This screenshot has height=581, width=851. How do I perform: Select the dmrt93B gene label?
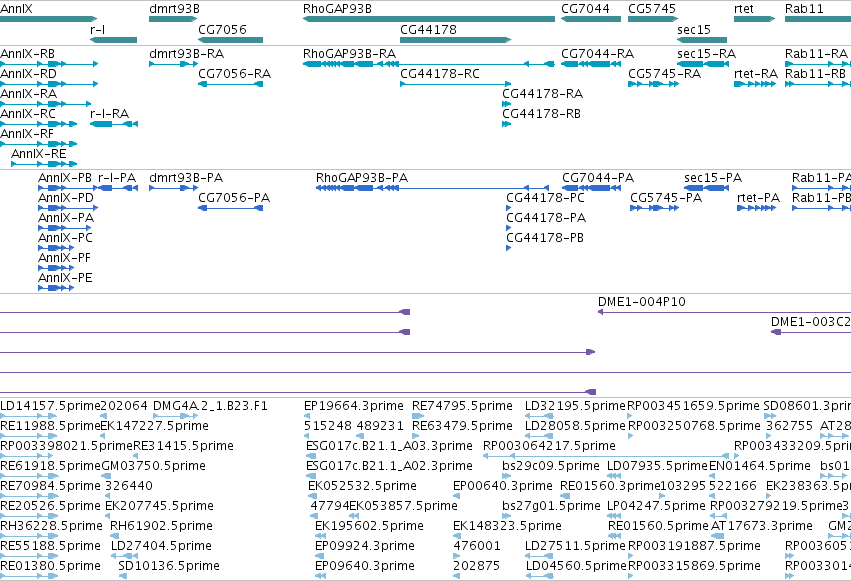coord(174,9)
